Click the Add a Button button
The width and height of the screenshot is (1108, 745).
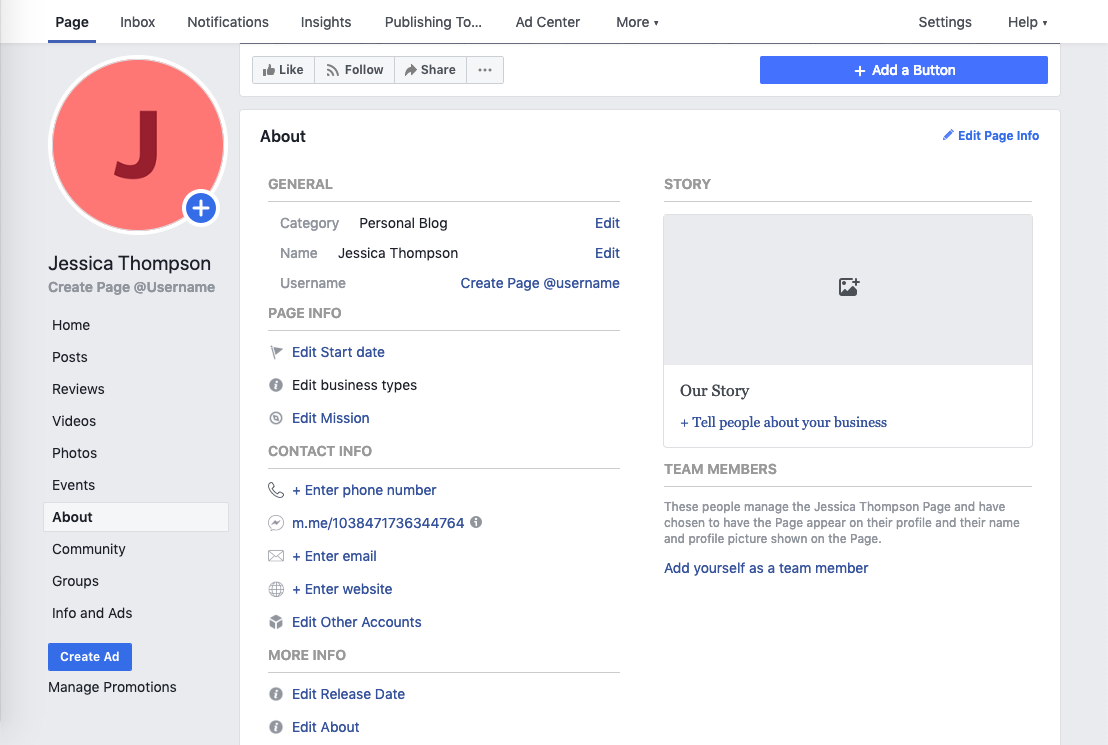(x=904, y=70)
